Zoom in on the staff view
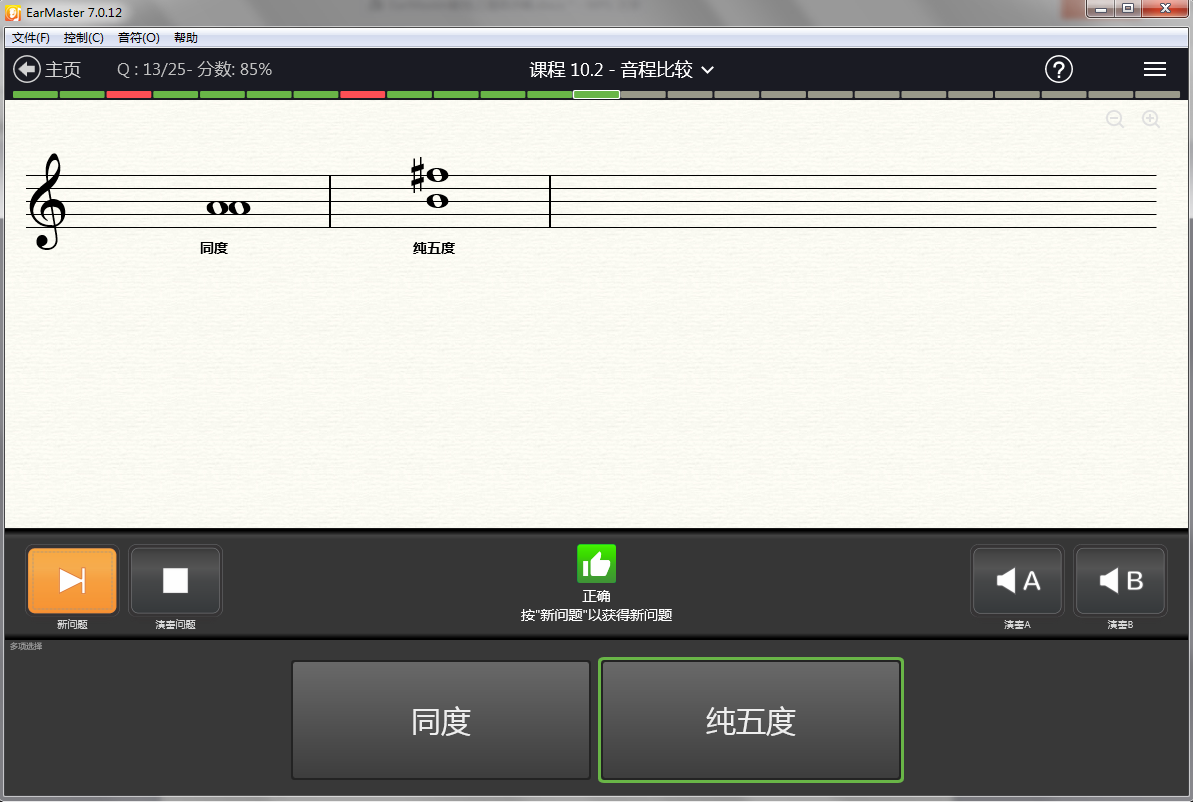1193x802 pixels. [1150, 119]
